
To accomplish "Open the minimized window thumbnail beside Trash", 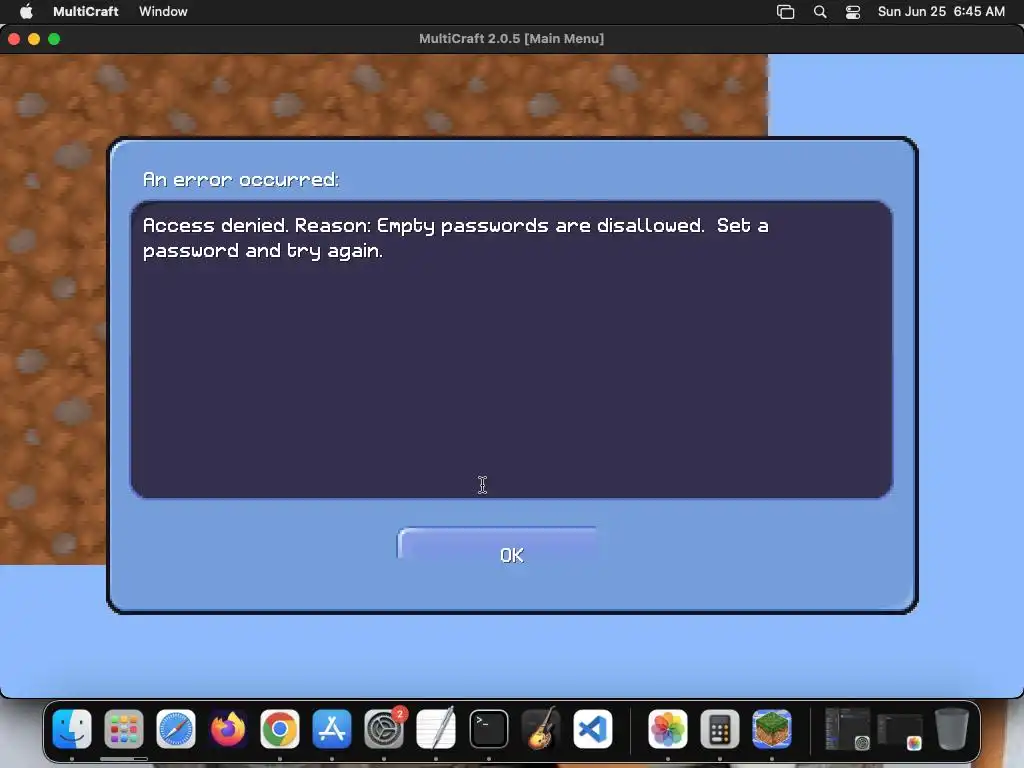I will pos(900,731).
